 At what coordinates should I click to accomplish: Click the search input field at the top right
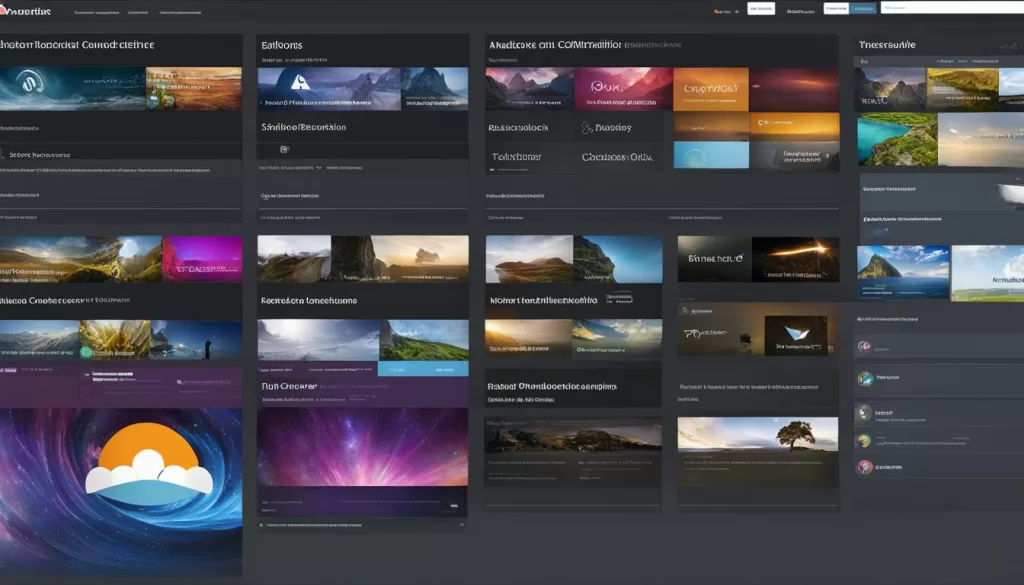click(x=950, y=8)
